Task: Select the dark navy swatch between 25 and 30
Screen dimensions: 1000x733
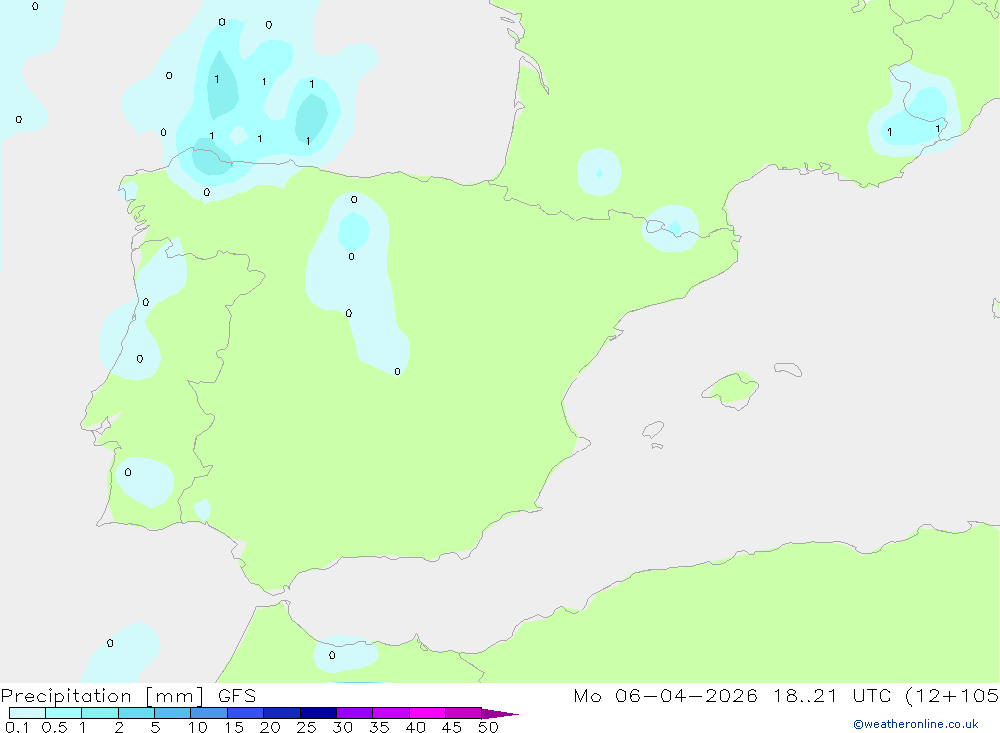Action: 318,713
